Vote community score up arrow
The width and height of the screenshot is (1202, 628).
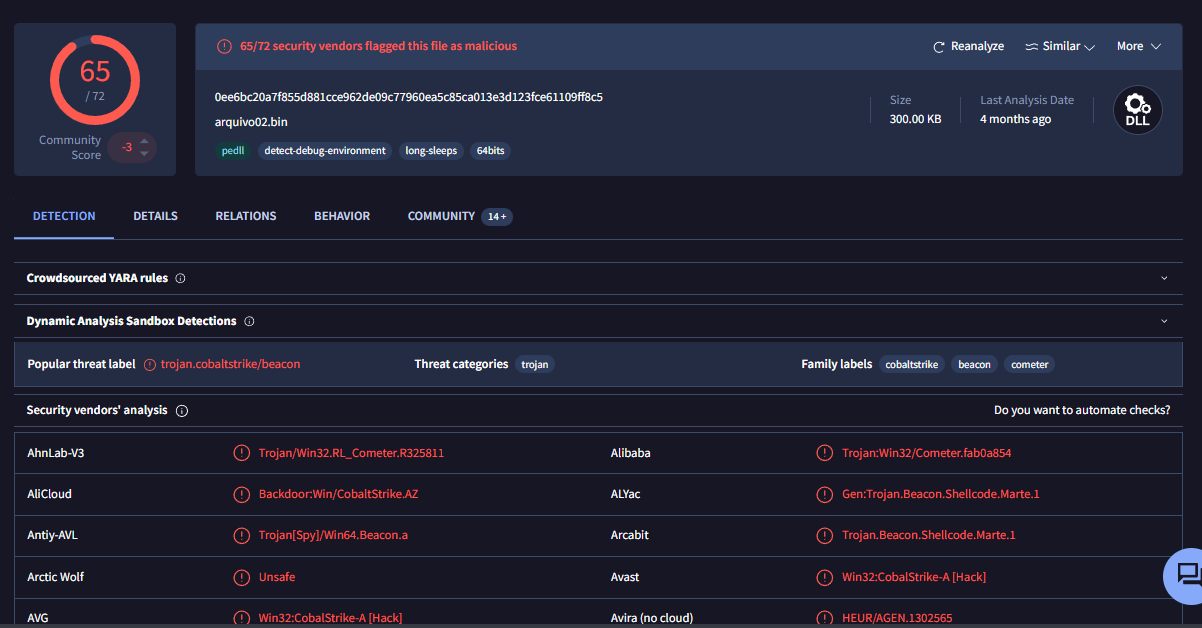[x=144, y=141]
